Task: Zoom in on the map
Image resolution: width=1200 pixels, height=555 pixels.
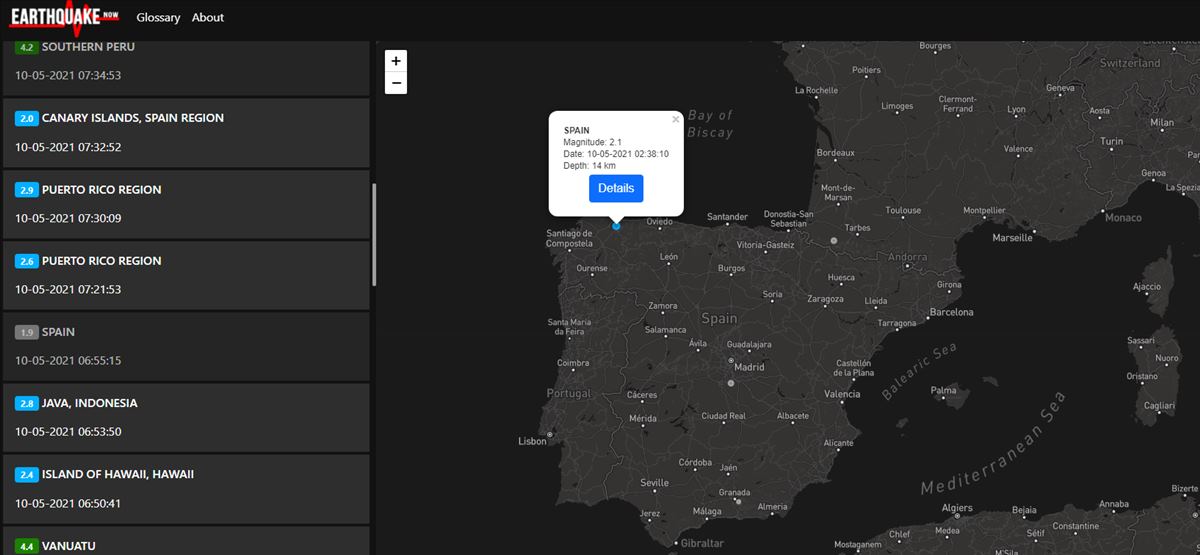Action: point(397,60)
